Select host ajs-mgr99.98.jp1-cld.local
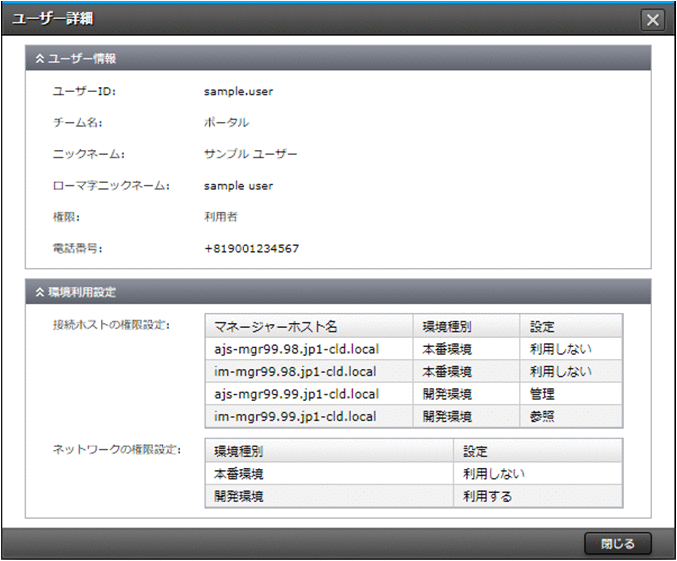Viewport: 677px width, 561px height. point(296,349)
